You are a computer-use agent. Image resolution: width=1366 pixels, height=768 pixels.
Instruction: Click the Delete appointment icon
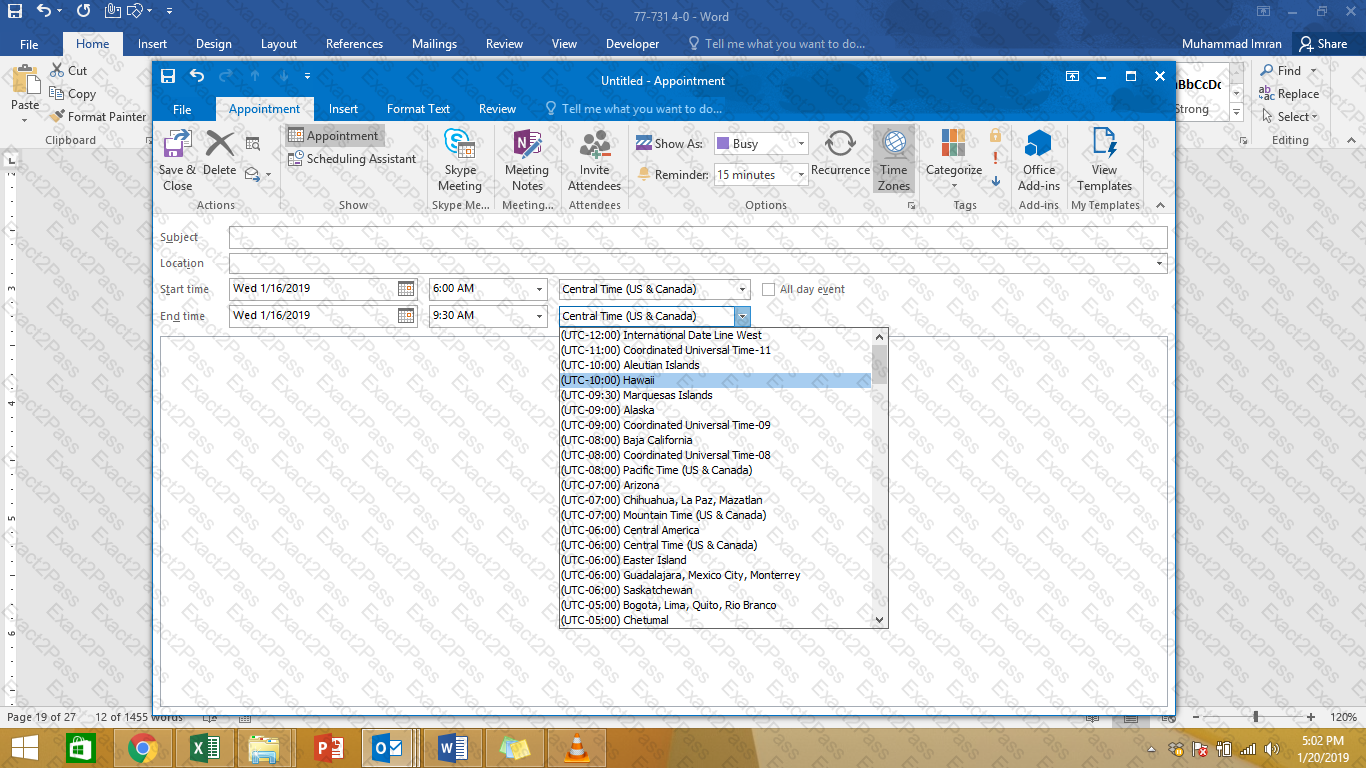[219, 155]
